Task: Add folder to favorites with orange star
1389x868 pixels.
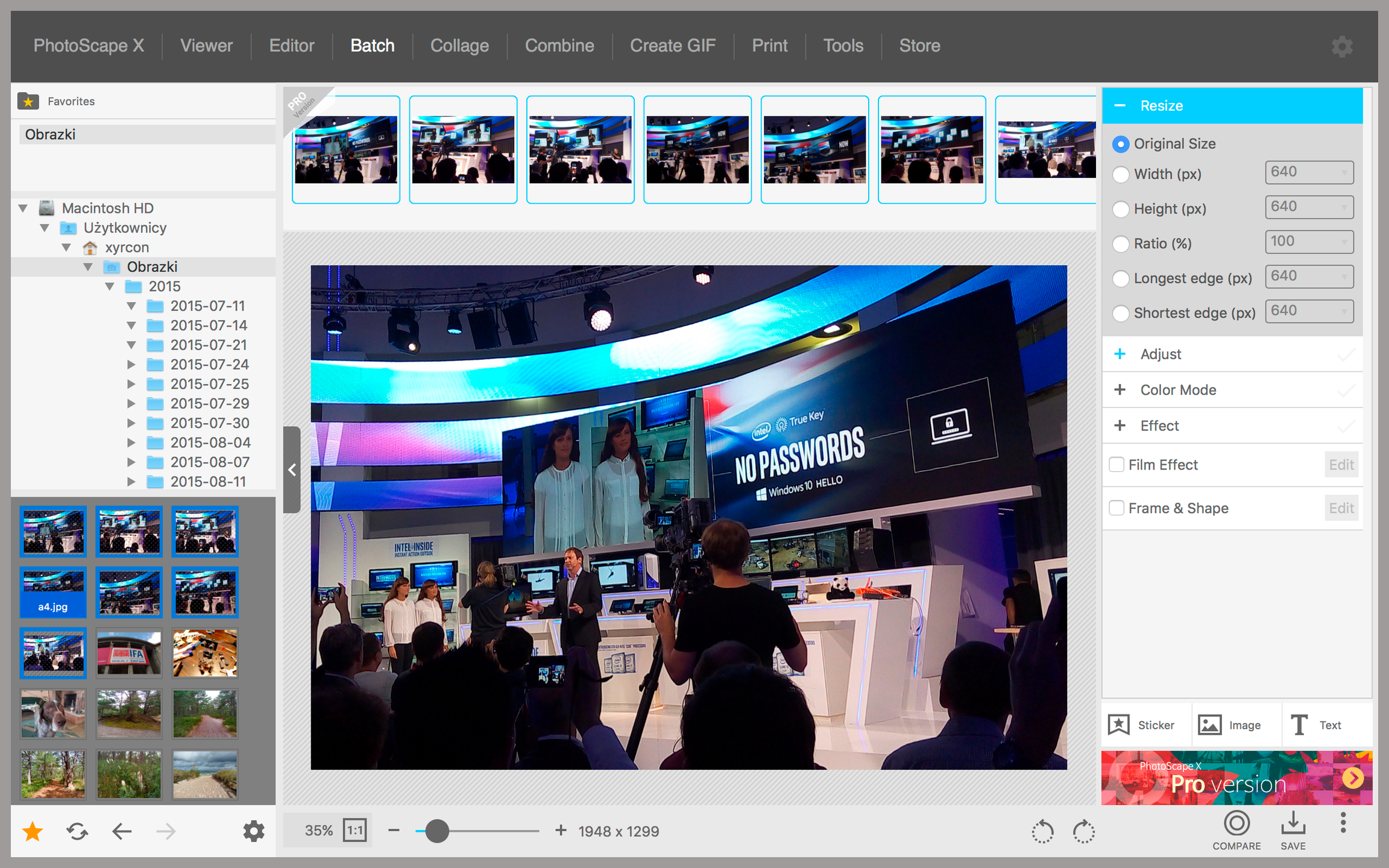Action: point(33,832)
